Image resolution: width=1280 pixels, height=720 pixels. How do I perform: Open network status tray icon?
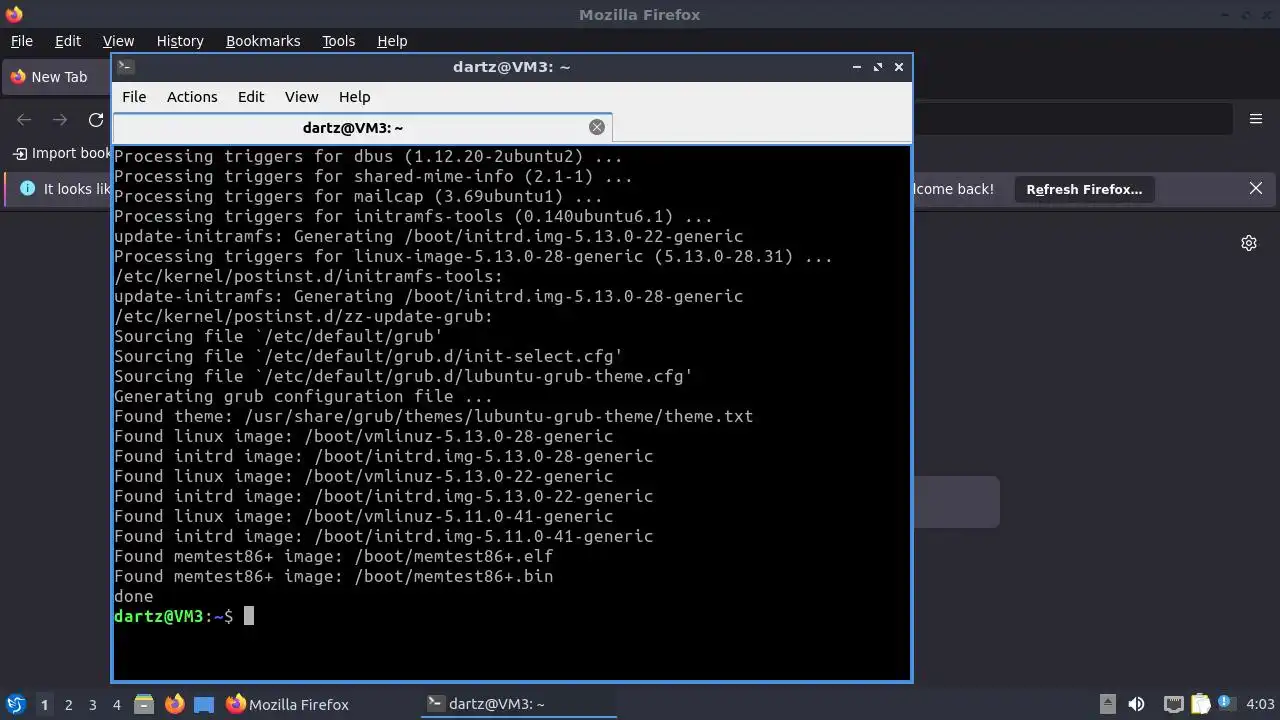tap(1174, 705)
